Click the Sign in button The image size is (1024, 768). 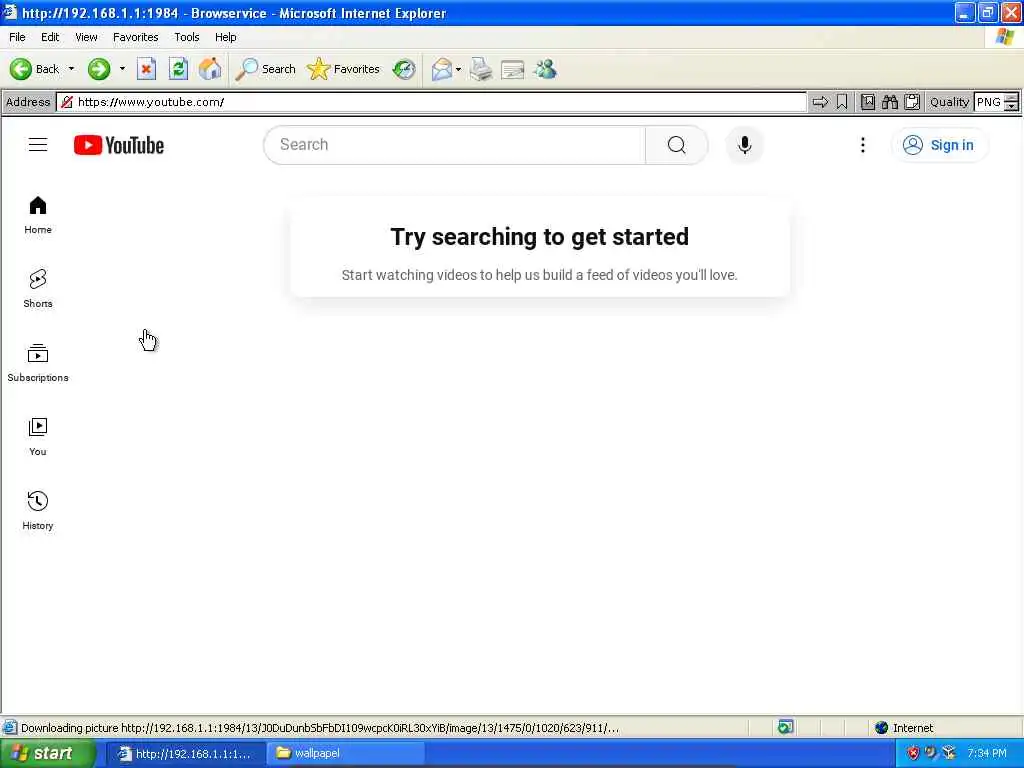[x=939, y=145]
